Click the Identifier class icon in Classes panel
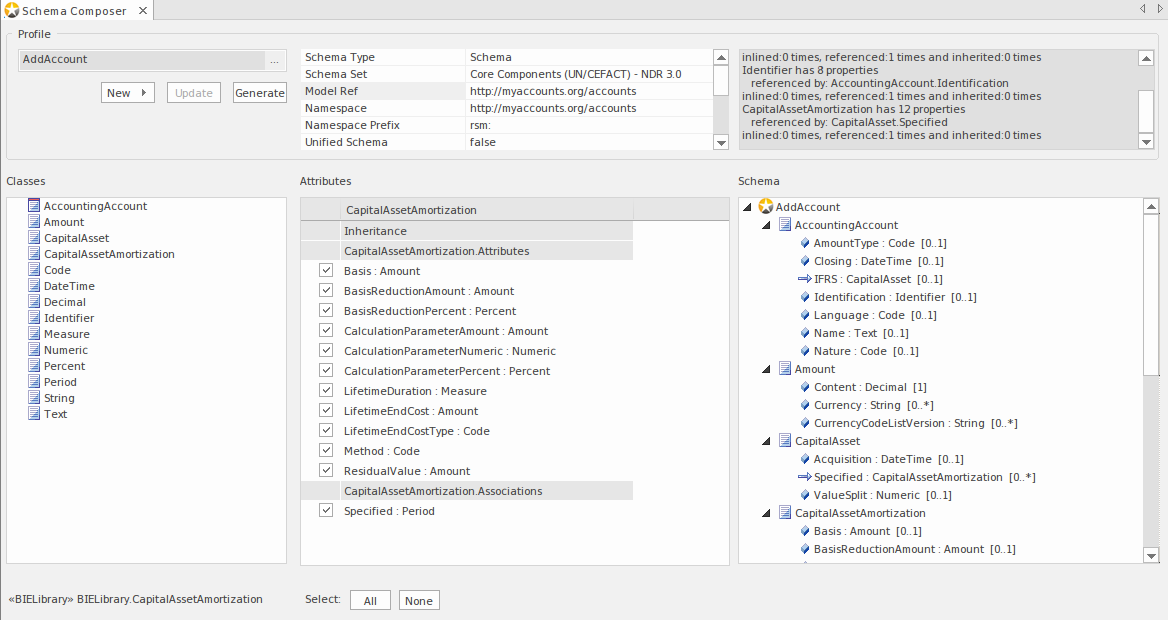The height and width of the screenshot is (620, 1168). [35, 318]
